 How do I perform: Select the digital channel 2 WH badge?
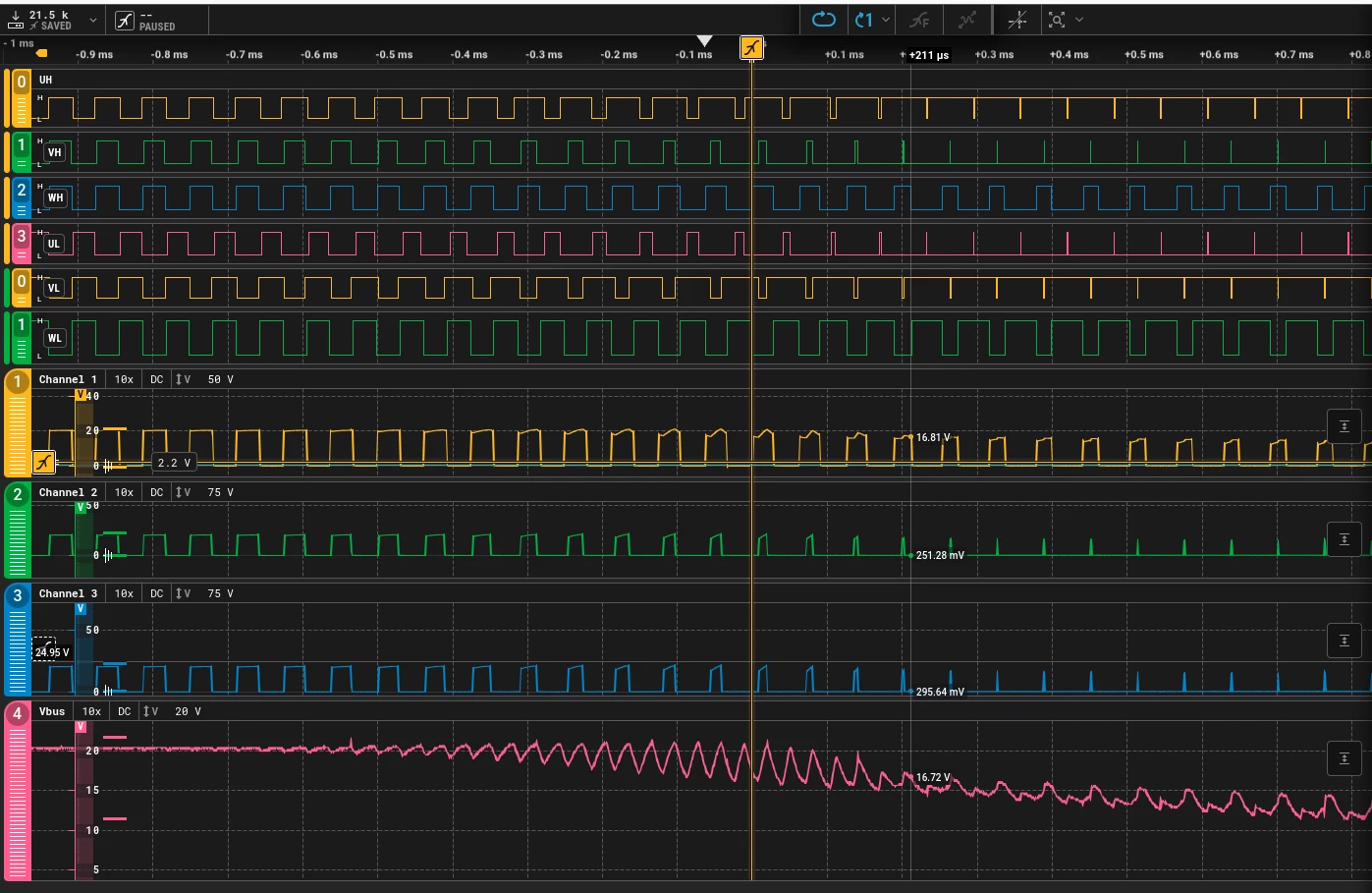[x=21, y=196]
